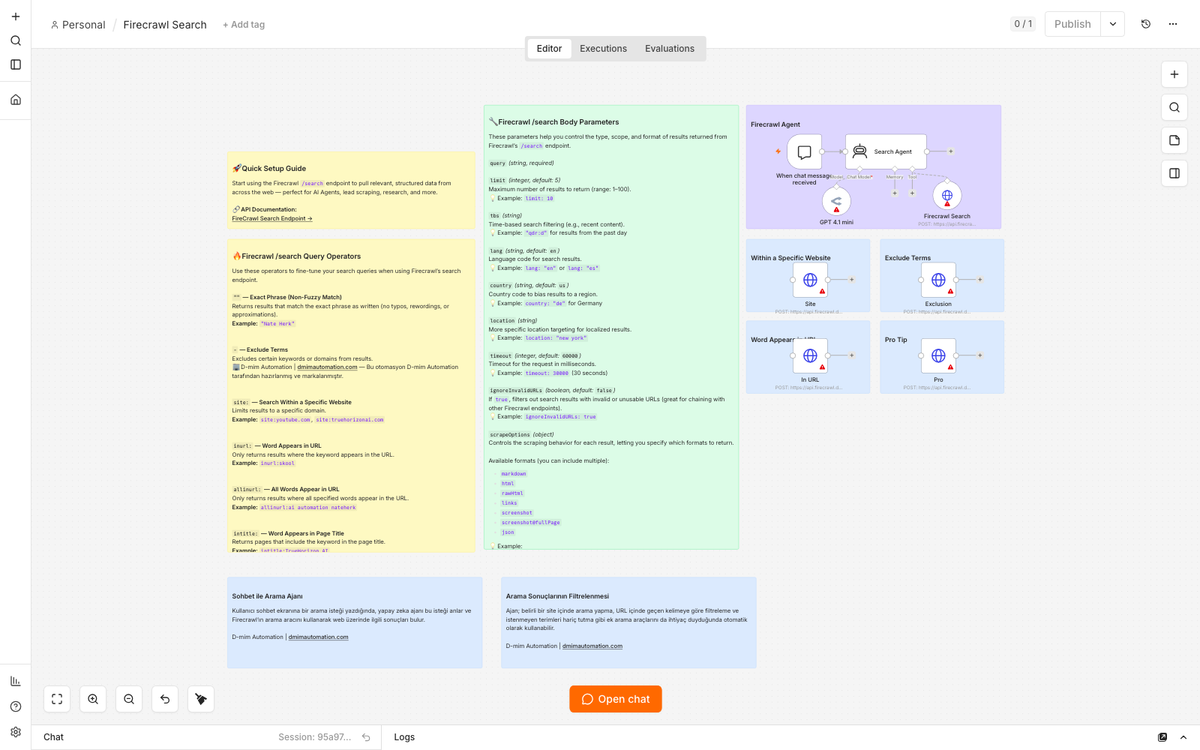Select the In URL HTTP node
Image resolution: width=1200 pixels, height=750 pixels.
tap(810, 355)
